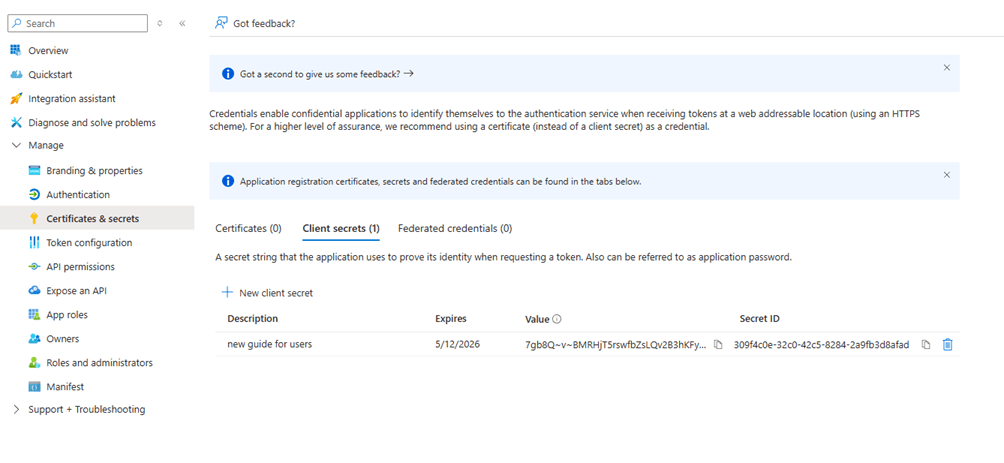Screen dimensions: 1004x463
Task: Click the Branding & properties icon
Action: tap(35, 171)
